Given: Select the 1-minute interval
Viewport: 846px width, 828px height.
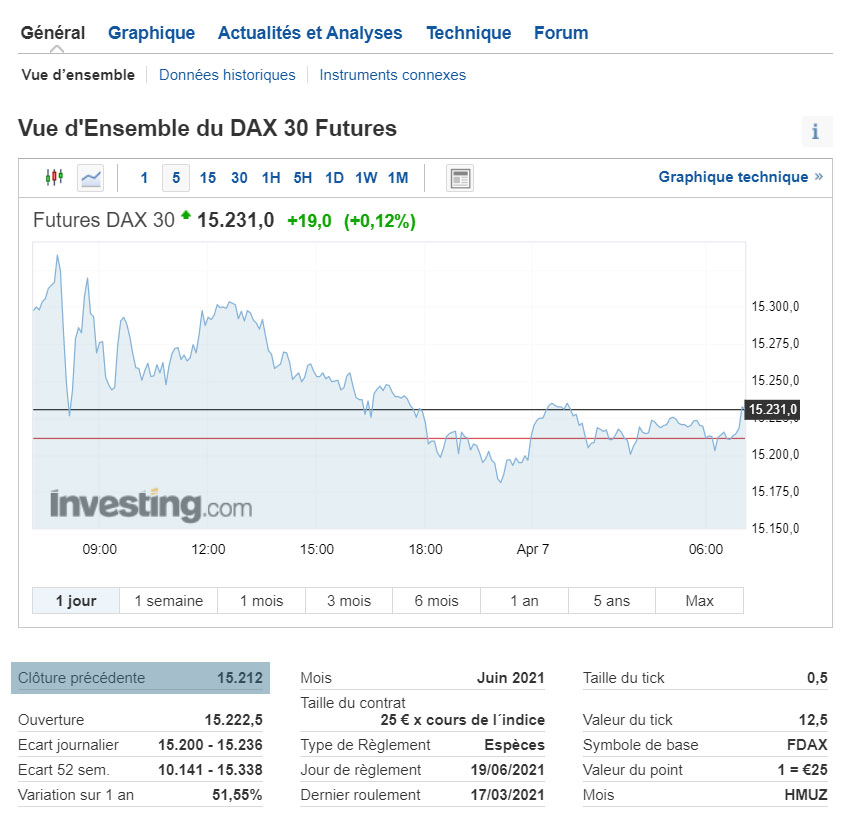Looking at the screenshot, I should (144, 178).
